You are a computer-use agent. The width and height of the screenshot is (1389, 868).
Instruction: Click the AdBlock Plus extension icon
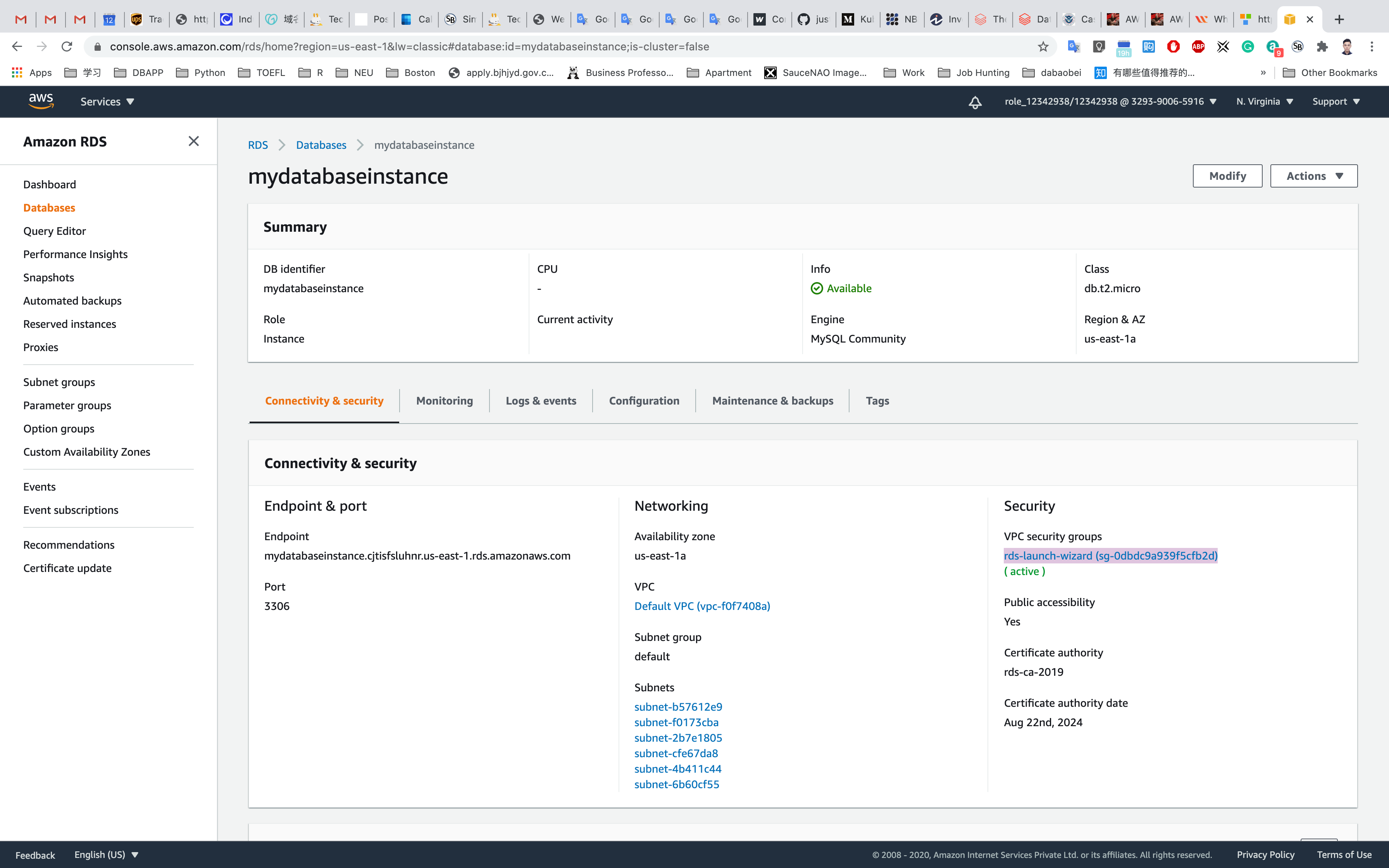1198,46
